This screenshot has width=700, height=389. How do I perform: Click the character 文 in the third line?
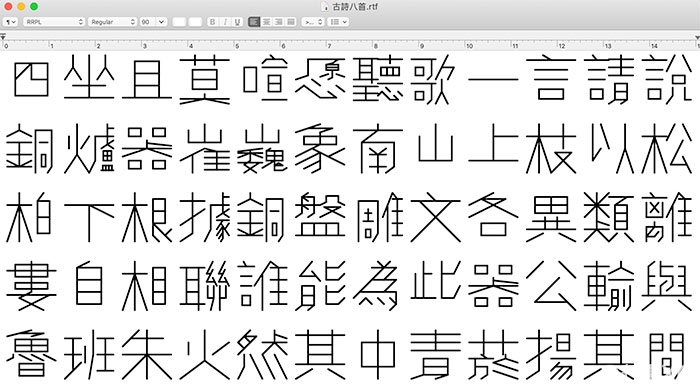click(435, 218)
